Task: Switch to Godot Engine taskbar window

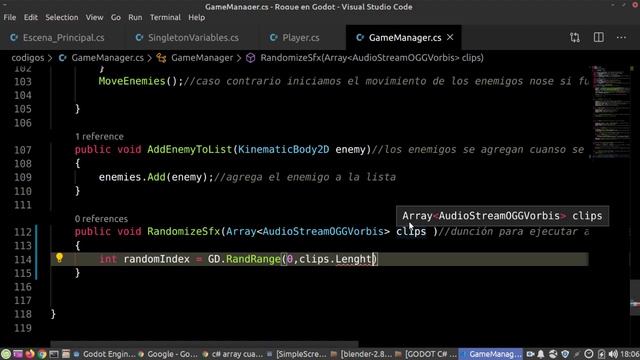Action: (x=104, y=354)
